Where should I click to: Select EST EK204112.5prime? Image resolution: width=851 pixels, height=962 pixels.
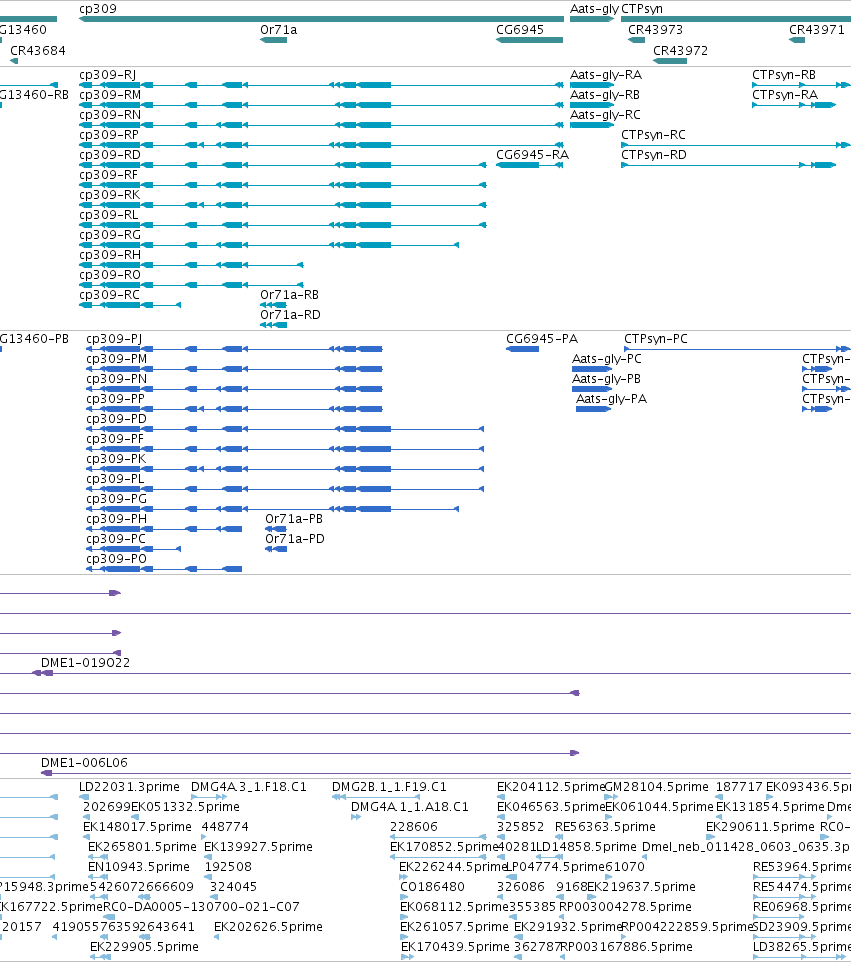tap(550, 787)
